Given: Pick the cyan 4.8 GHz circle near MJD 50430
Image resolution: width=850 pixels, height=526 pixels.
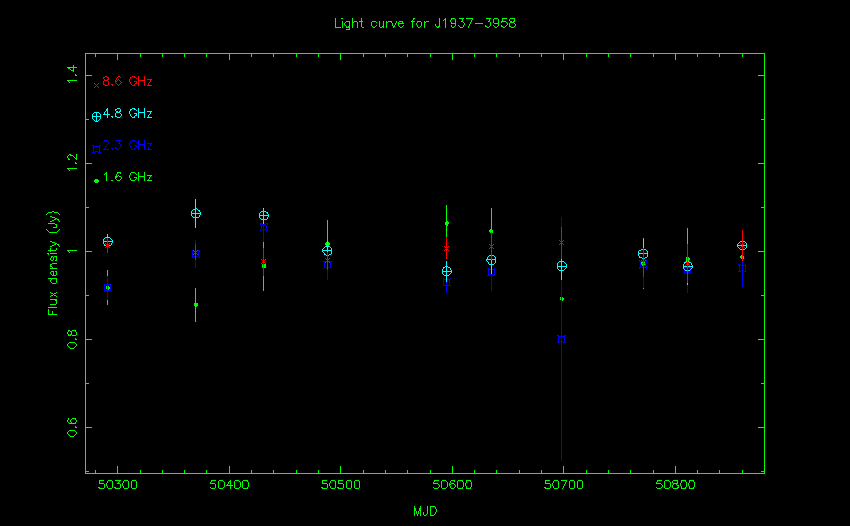Looking at the screenshot, I should click(263, 216).
